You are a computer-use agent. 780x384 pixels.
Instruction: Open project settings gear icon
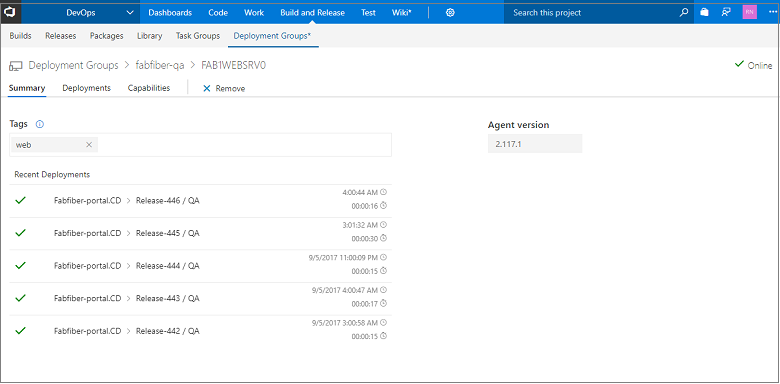(450, 13)
